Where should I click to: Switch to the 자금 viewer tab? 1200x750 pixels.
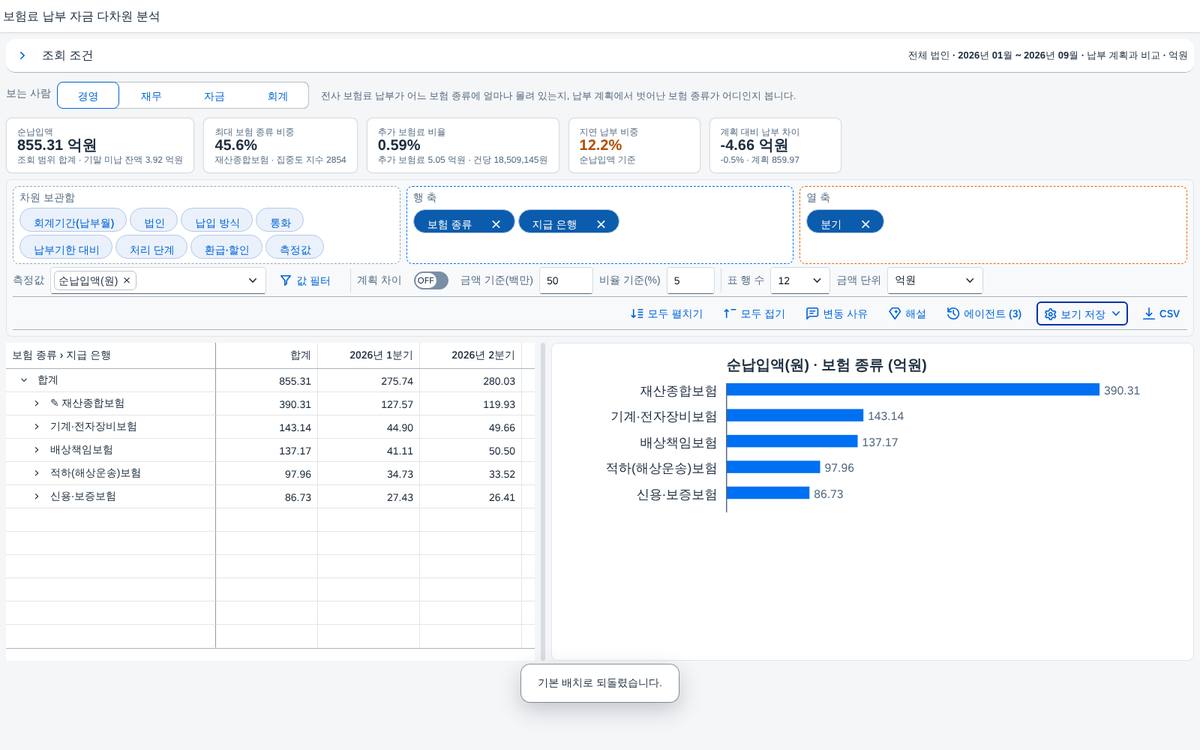[214, 96]
